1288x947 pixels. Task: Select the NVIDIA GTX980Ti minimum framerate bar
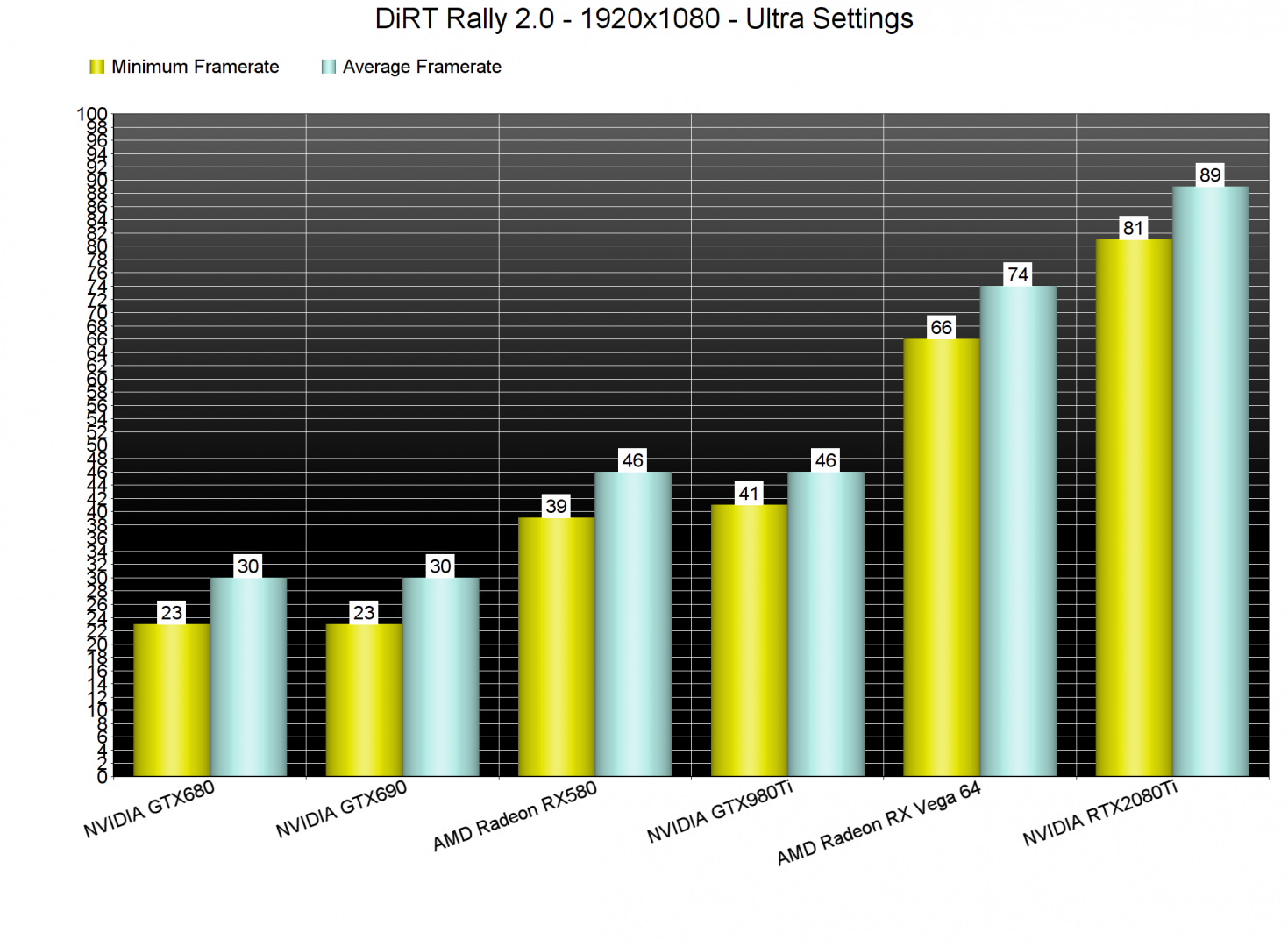point(749,640)
